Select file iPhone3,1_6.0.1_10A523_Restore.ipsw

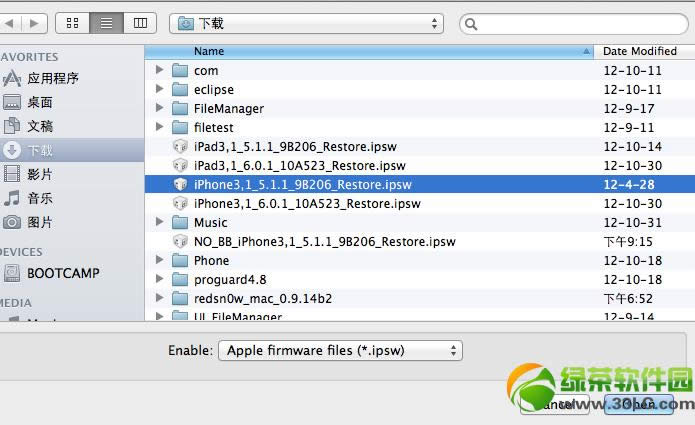tap(307, 203)
